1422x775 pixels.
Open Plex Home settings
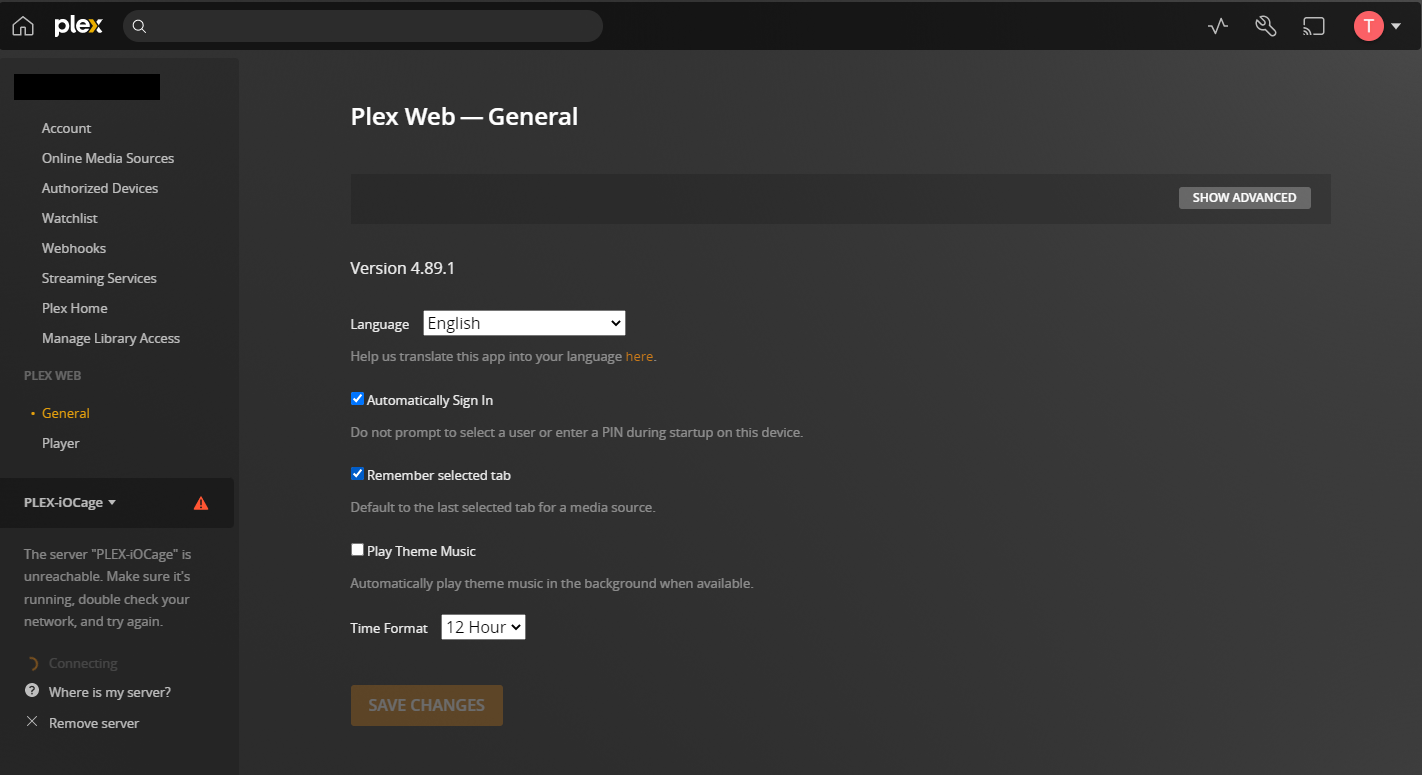75,308
